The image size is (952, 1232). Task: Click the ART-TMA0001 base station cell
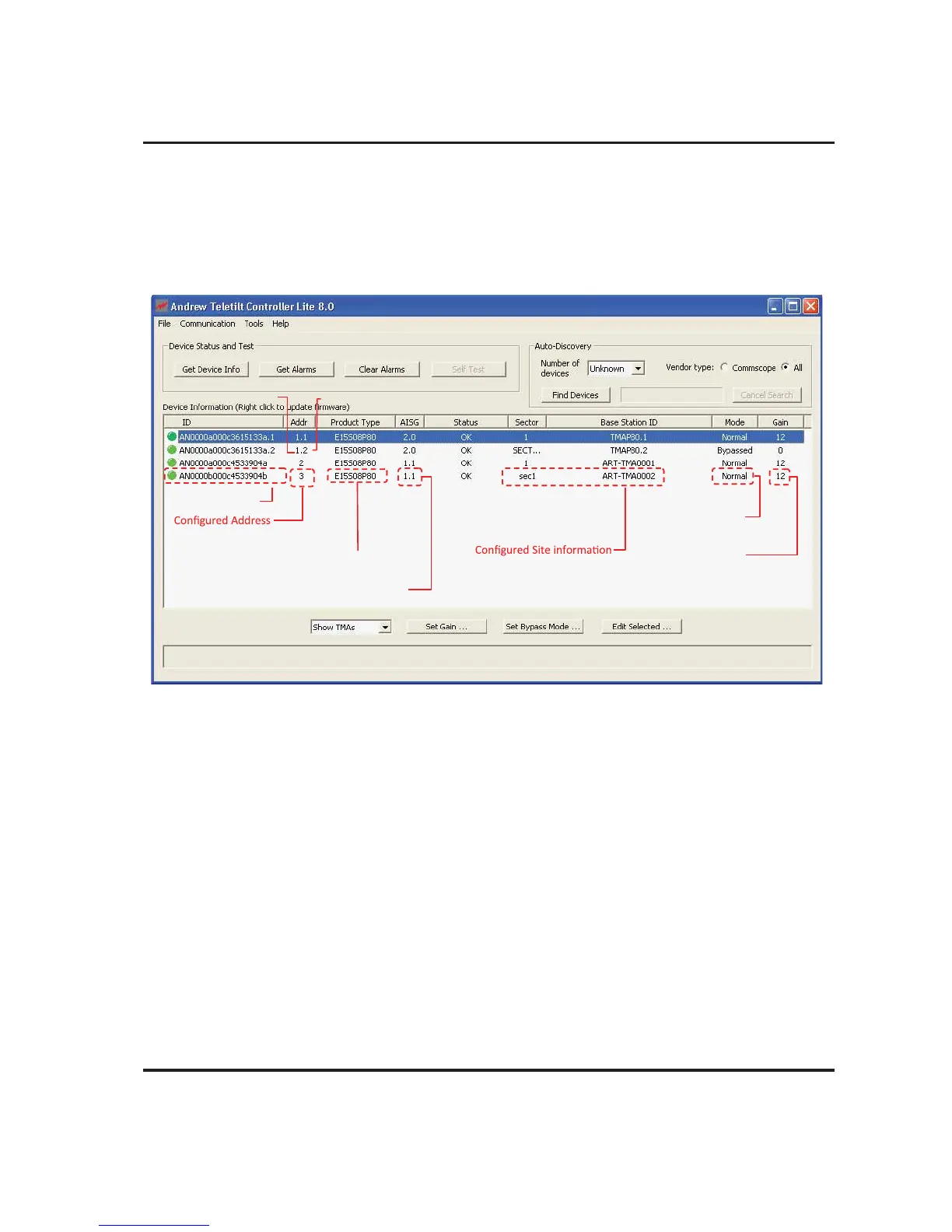(628, 463)
